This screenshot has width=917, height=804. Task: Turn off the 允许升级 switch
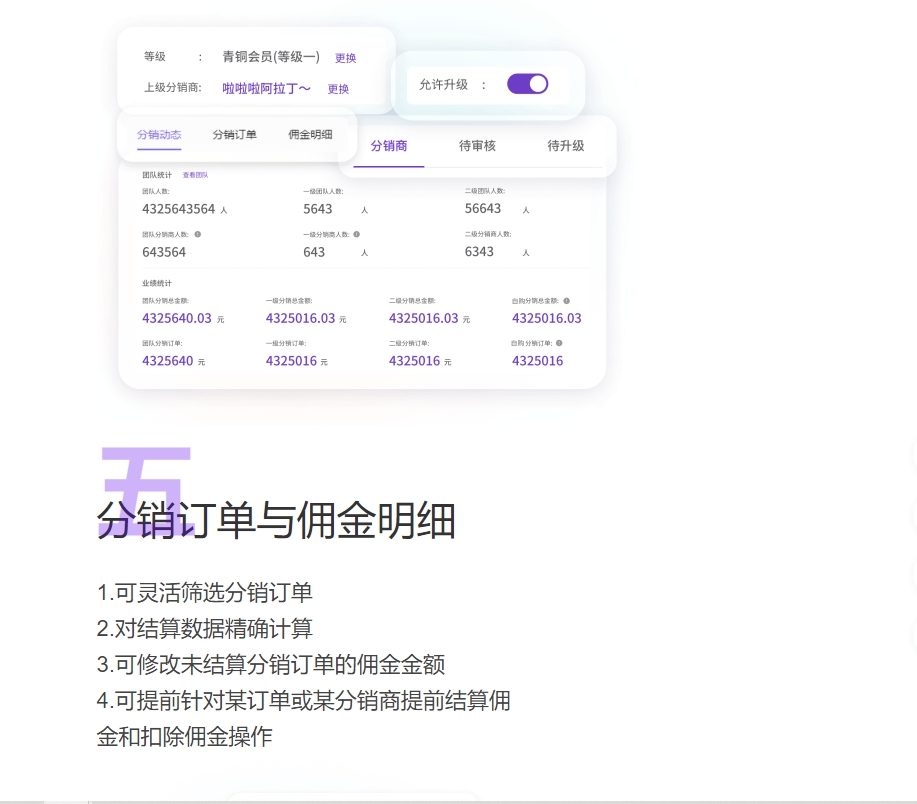coord(528,84)
